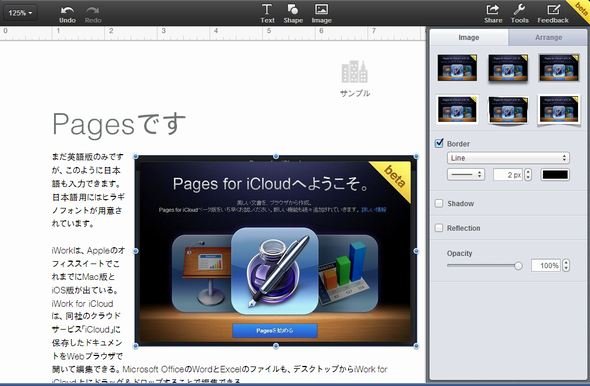Click the left-middle image resize handle

coord(135,251)
